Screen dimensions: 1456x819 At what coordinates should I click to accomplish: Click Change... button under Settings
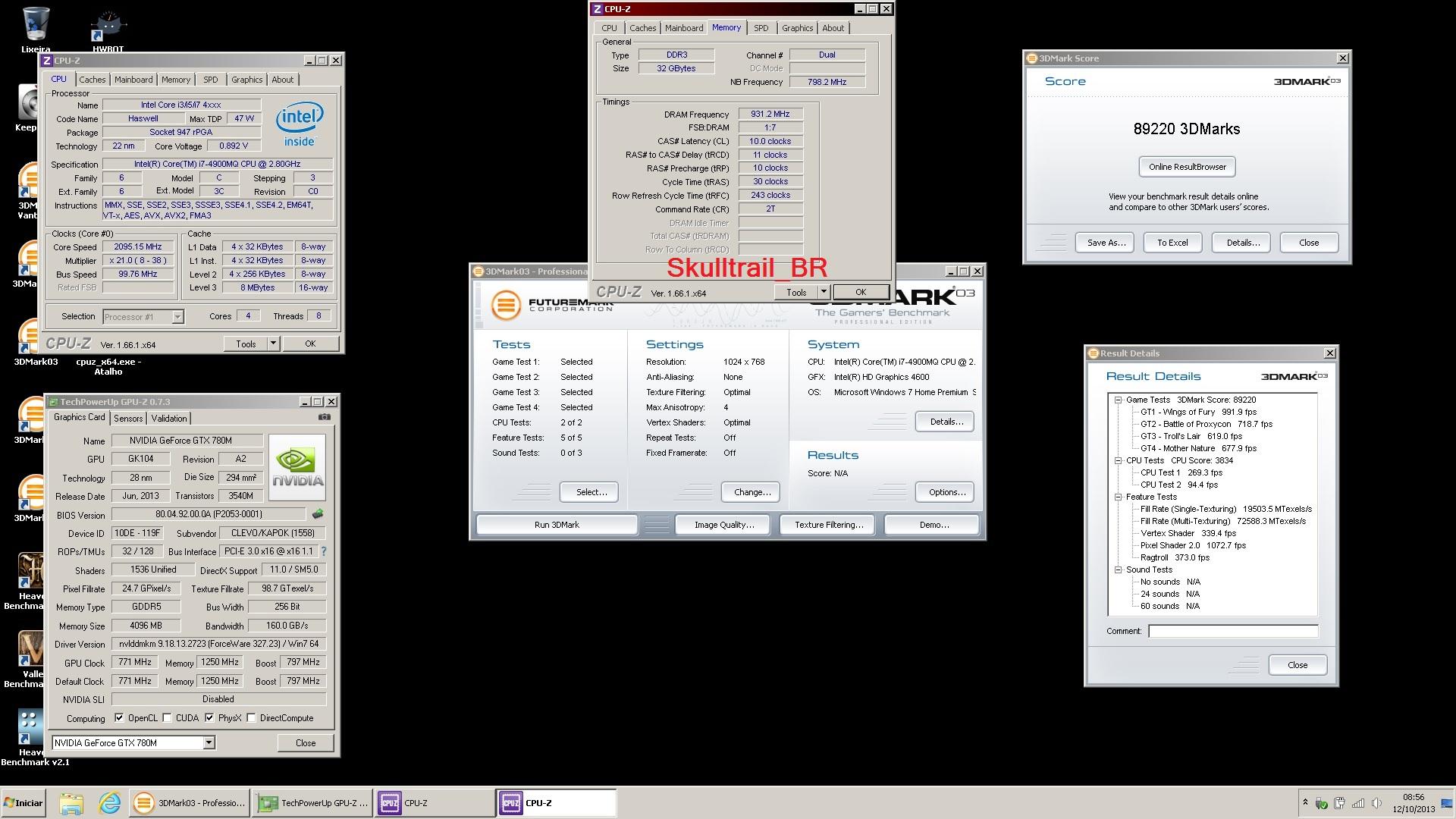click(750, 492)
